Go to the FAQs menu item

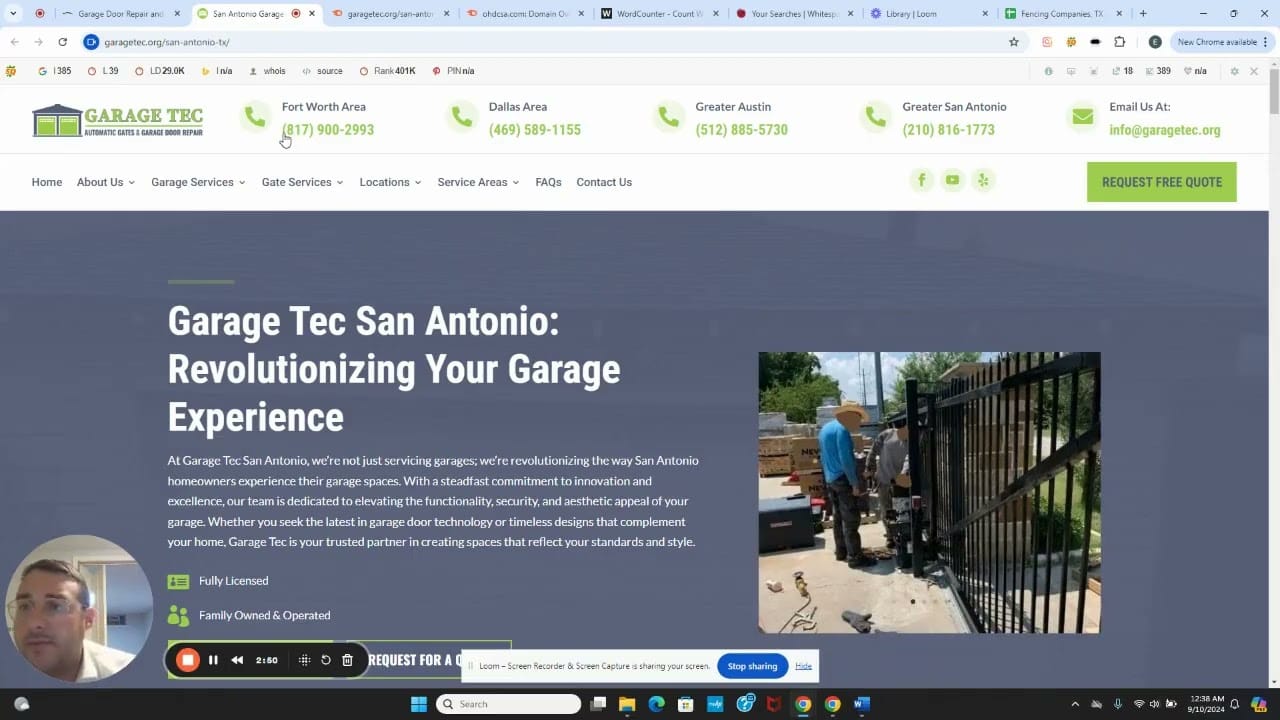(548, 182)
